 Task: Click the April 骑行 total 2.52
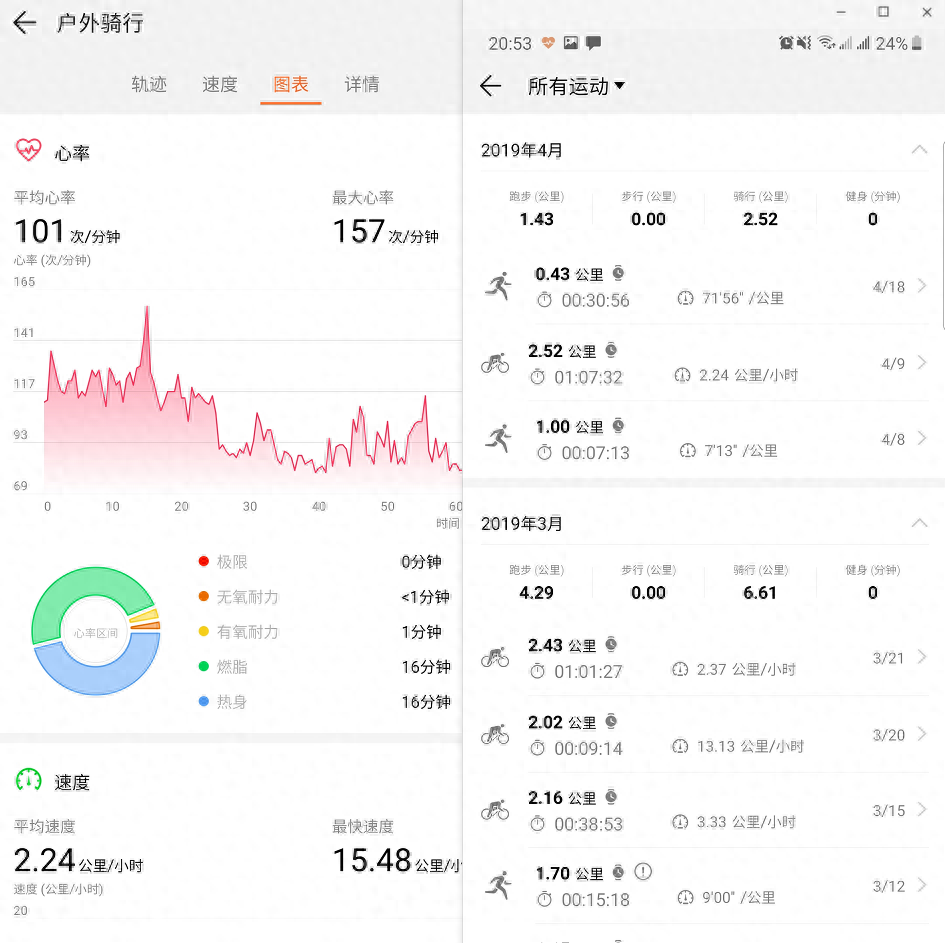pyautogui.click(x=760, y=219)
